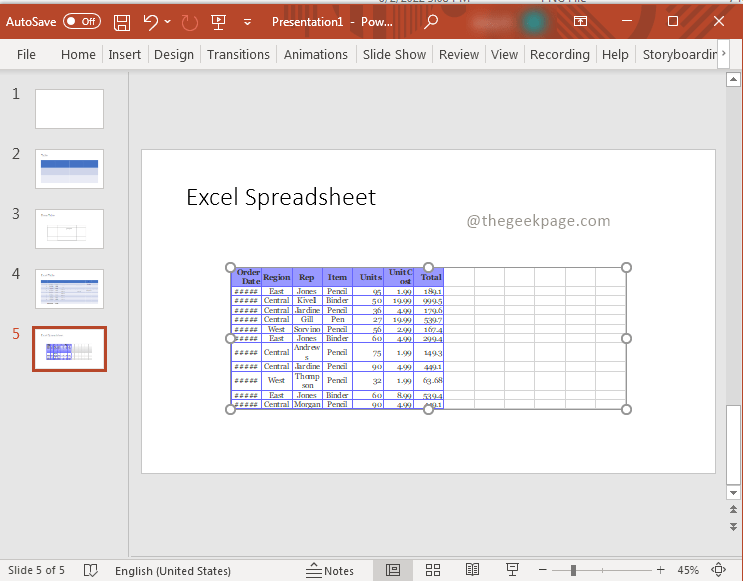The image size is (743, 581).
Task: Click the 45% zoom level
Action: (688, 570)
